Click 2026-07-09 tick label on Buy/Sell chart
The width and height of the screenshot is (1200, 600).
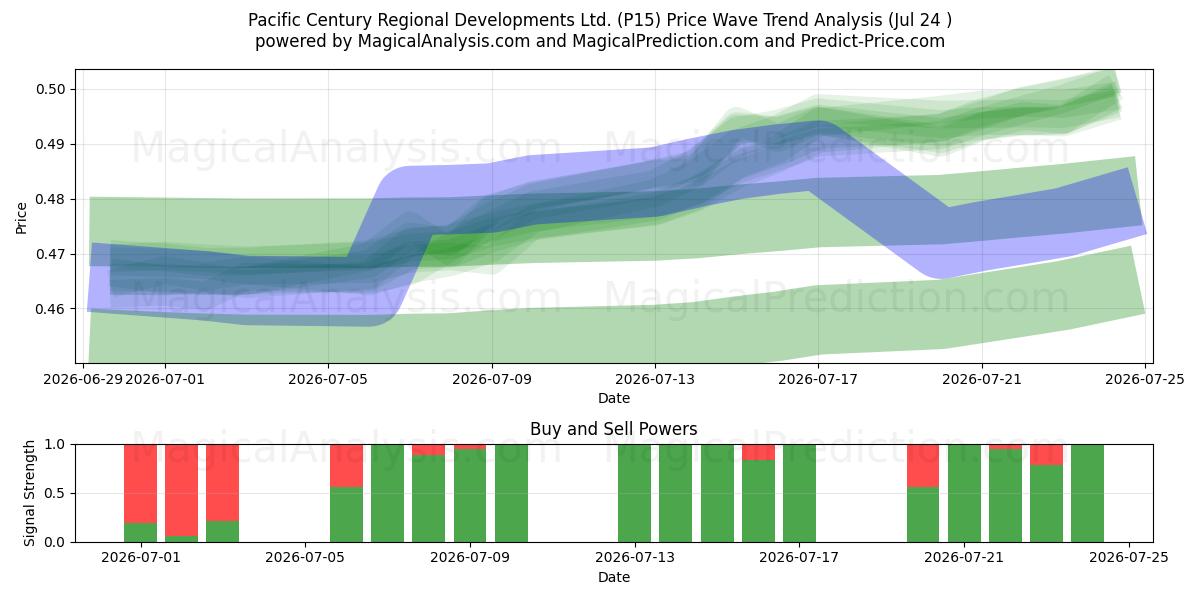470,557
